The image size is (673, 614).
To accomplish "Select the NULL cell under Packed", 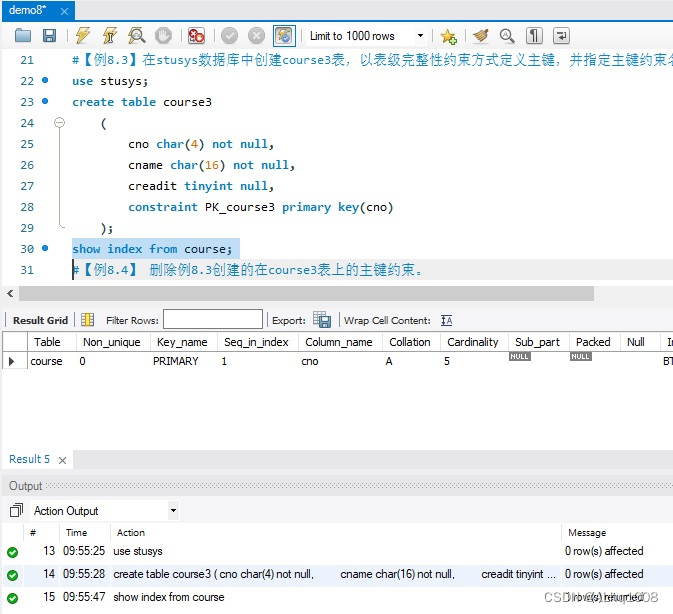I will tap(581, 357).
